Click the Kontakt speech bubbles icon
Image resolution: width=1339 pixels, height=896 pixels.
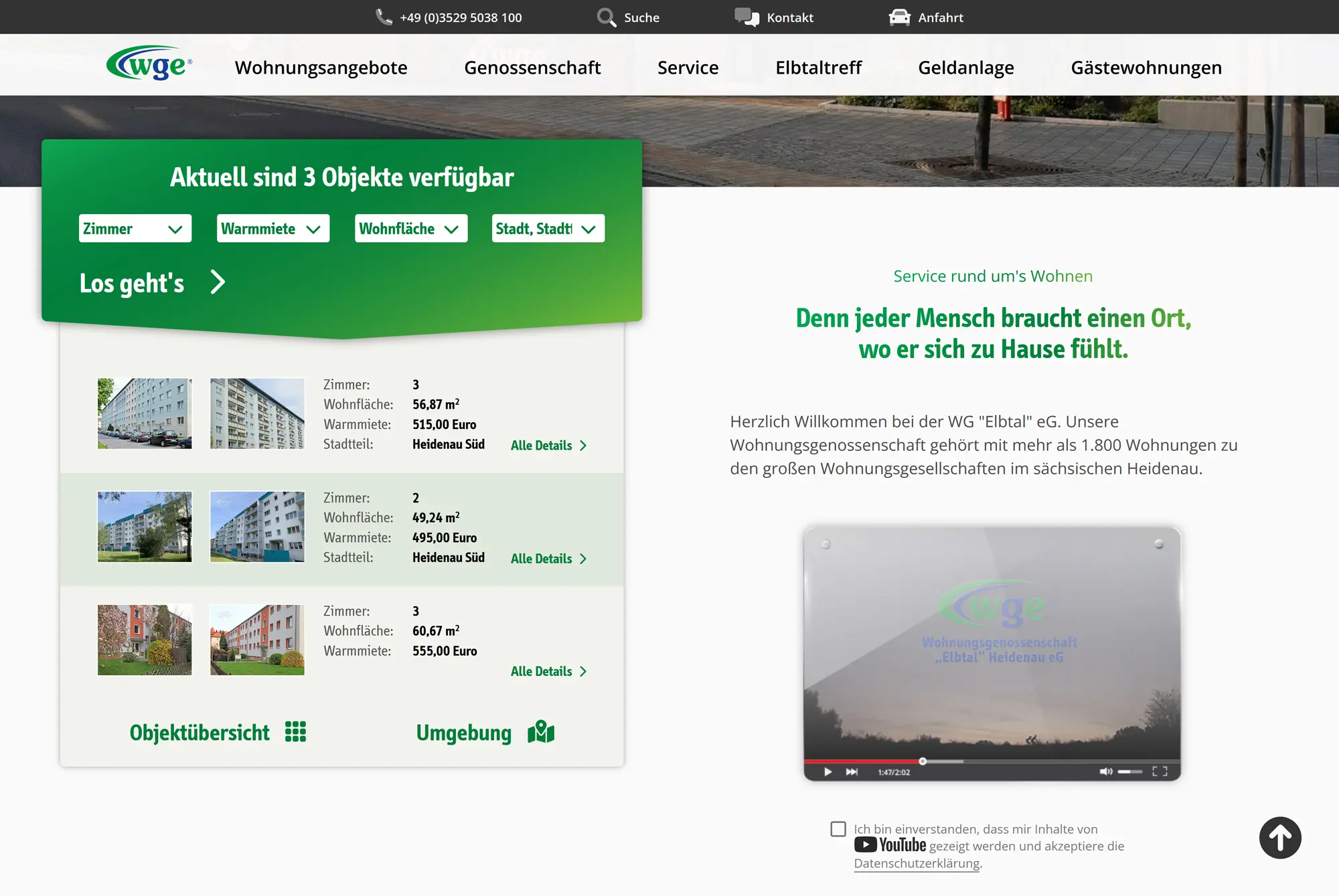[746, 17]
